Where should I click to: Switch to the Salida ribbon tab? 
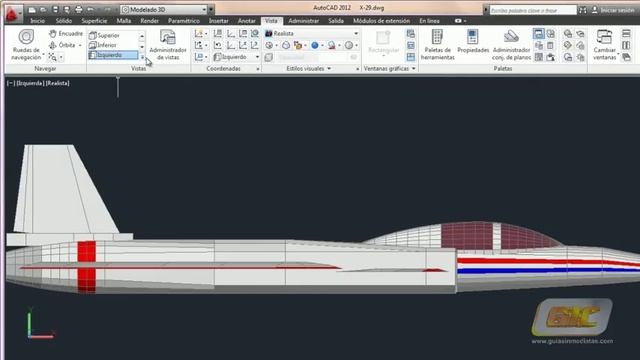pos(336,21)
